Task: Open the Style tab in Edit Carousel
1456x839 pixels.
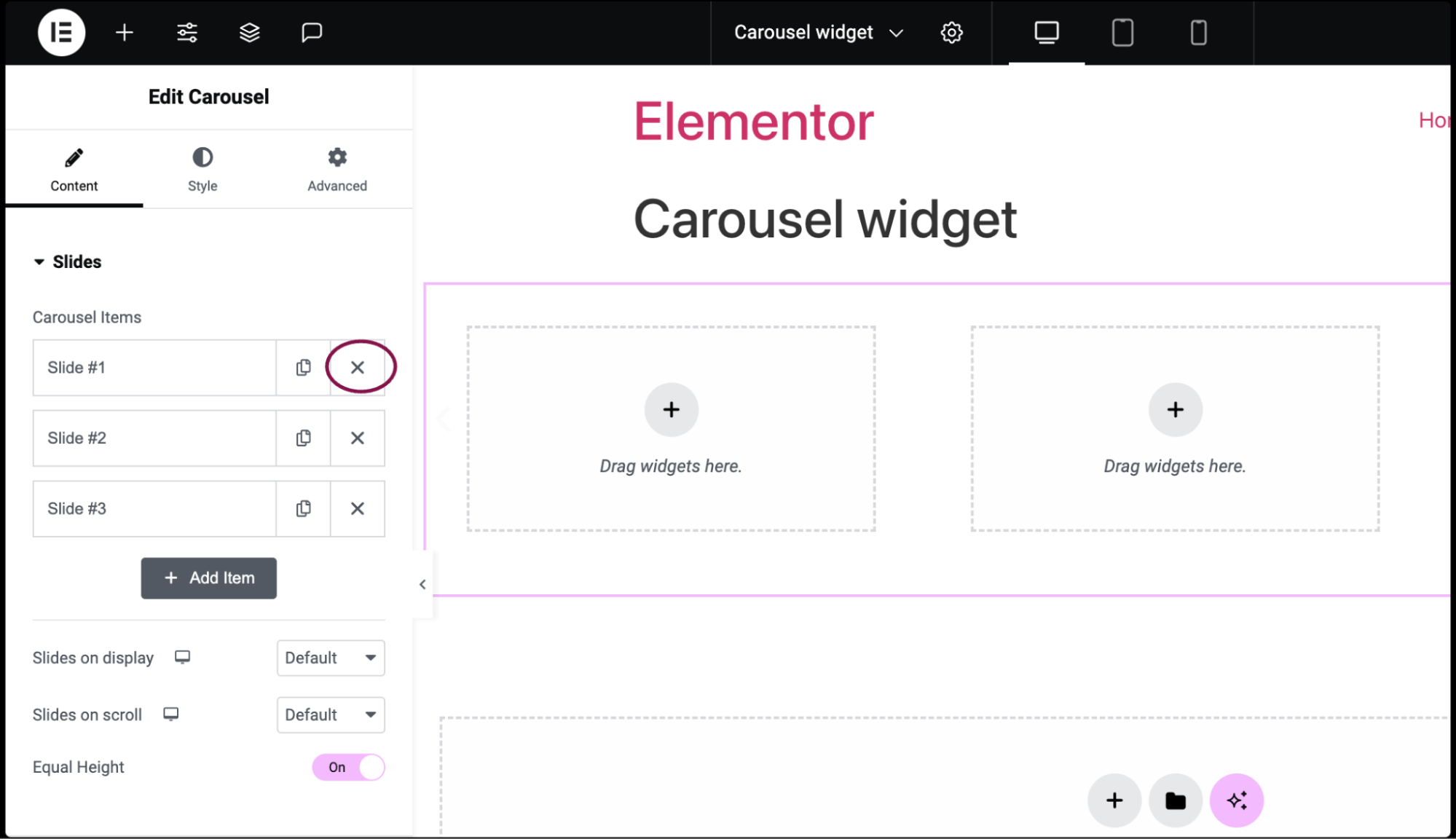Action: (202, 168)
